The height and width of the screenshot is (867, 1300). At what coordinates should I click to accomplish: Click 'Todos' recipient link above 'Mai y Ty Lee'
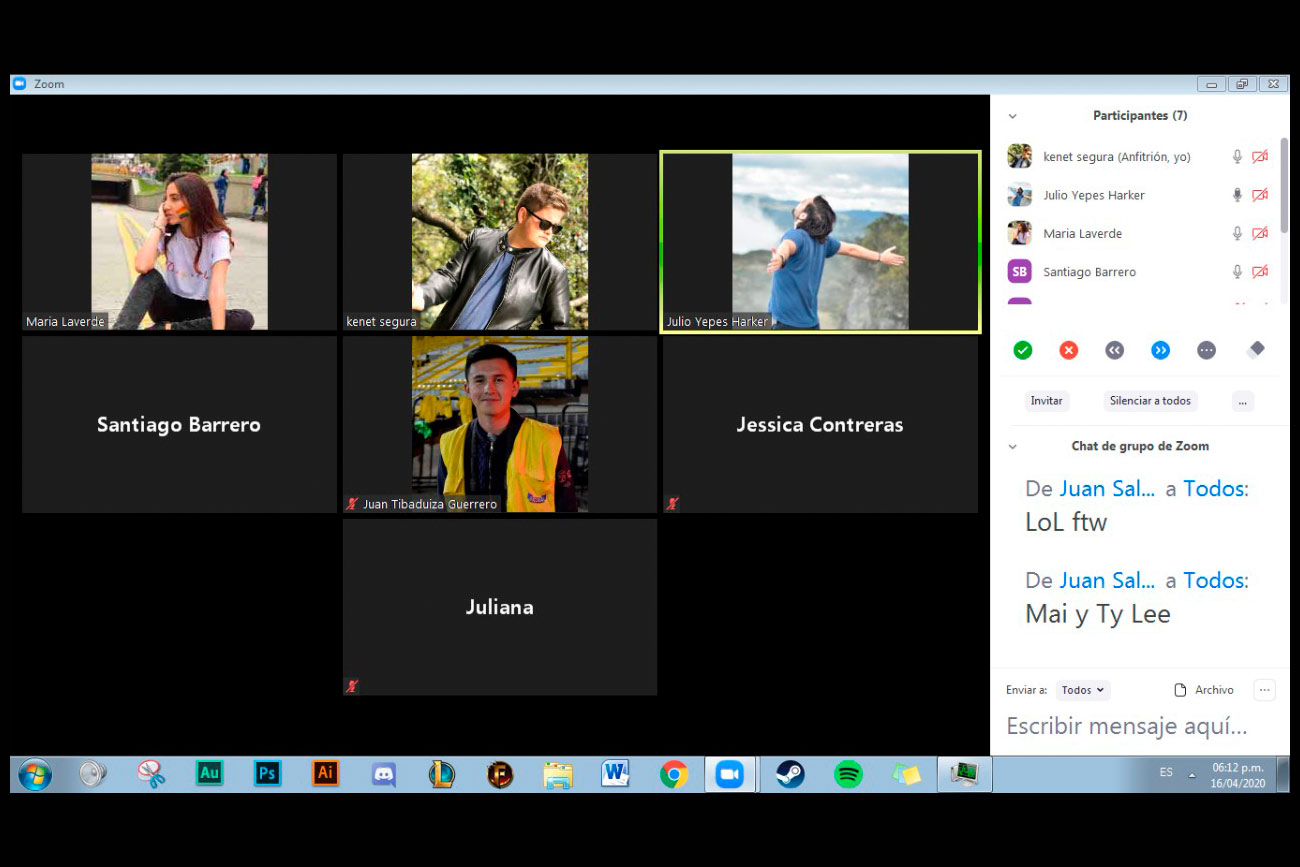pos(1216,581)
